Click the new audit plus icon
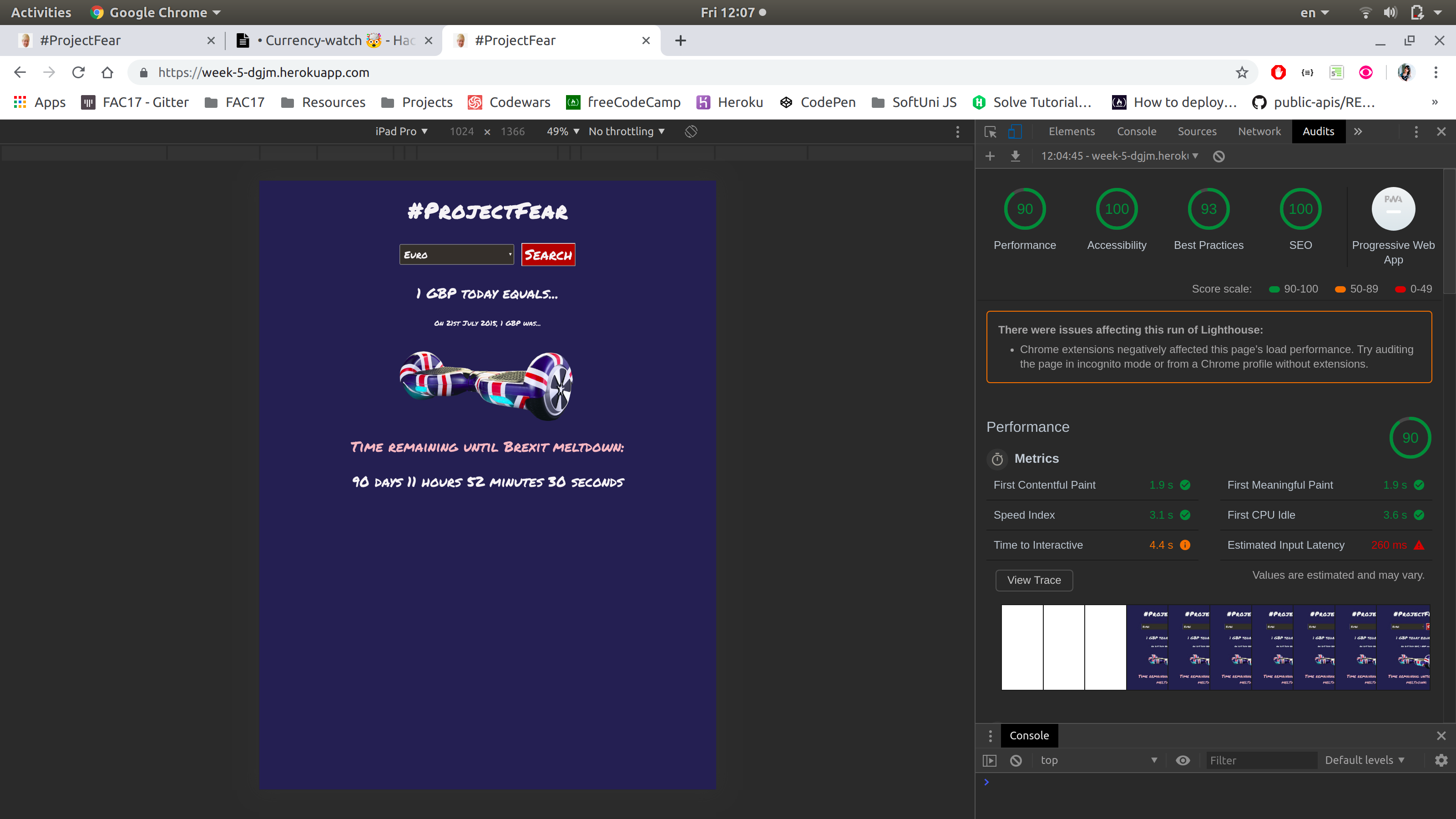Viewport: 1456px width, 819px height. [990, 156]
